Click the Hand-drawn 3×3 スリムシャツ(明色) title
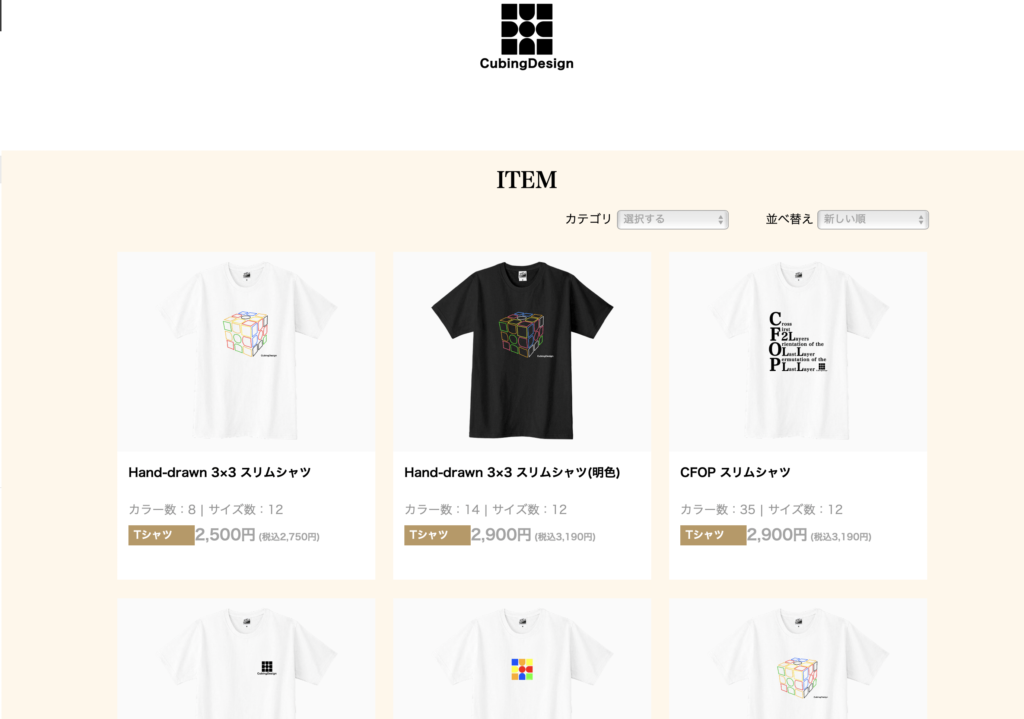Image resolution: width=1024 pixels, height=719 pixels. [512, 472]
